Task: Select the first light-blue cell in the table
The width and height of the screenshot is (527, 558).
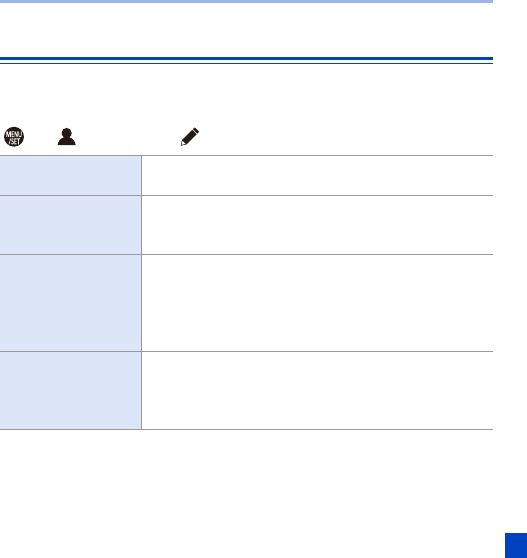Action: click(x=70, y=175)
